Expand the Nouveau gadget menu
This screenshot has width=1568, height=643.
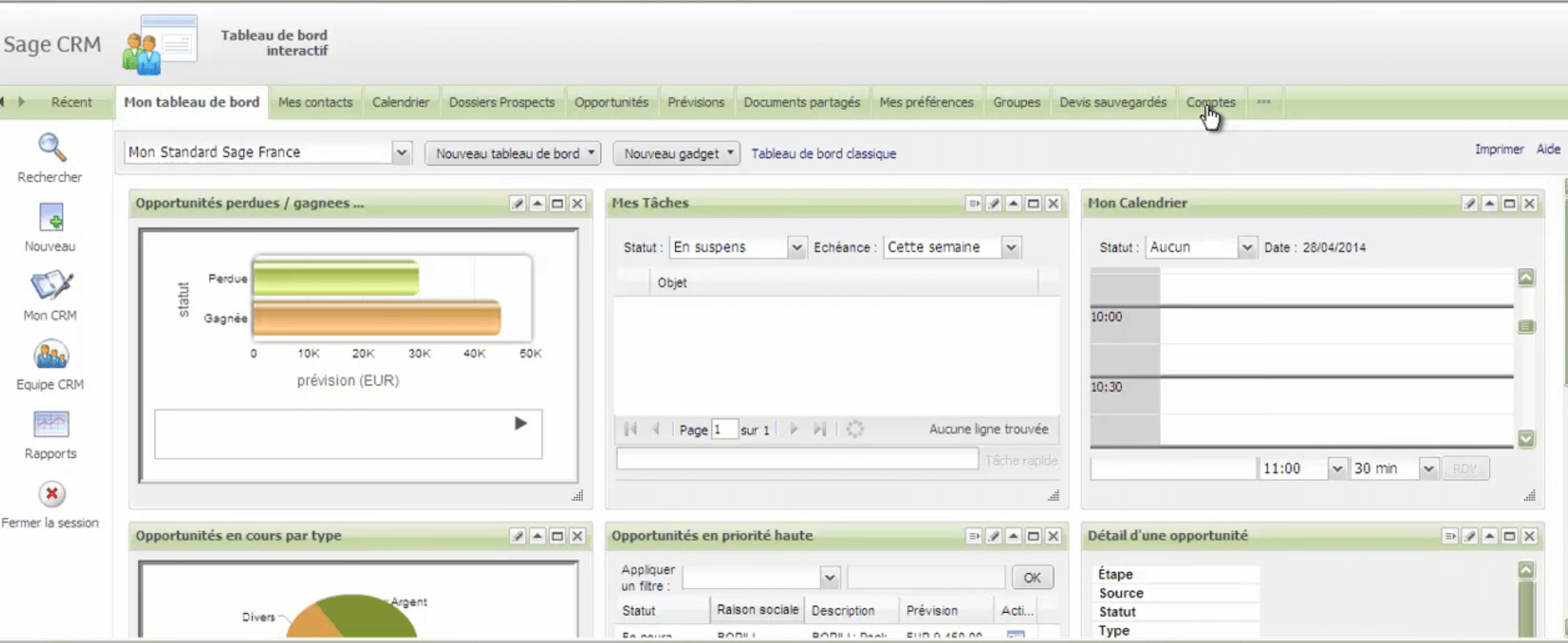[677, 153]
